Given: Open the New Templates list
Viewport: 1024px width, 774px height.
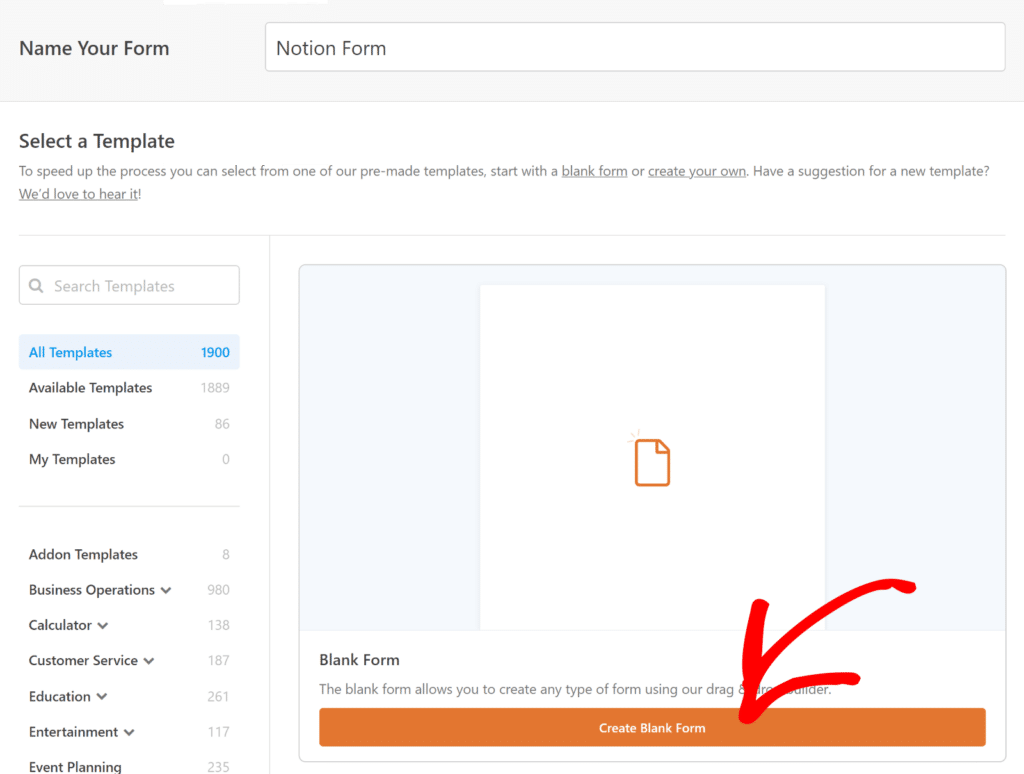Looking at the screenshot, I should [x=129, y=424].
